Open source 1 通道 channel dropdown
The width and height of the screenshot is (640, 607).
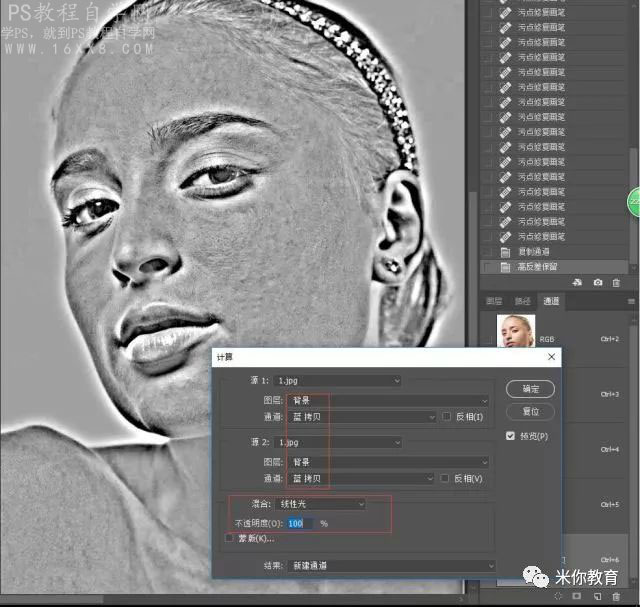(x=362, y=417)
